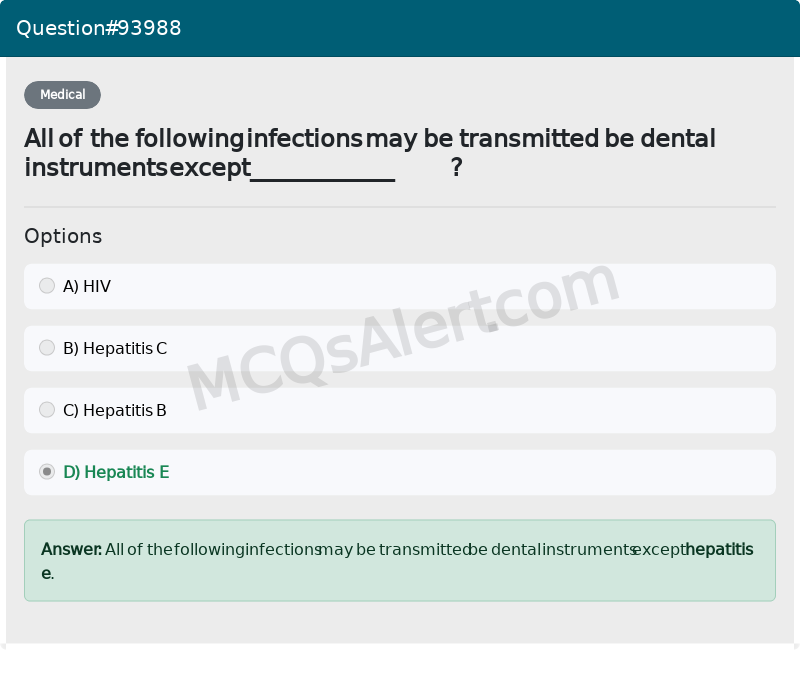
Task: Select the Hepatitis C radio button
Action: [47, 348]
